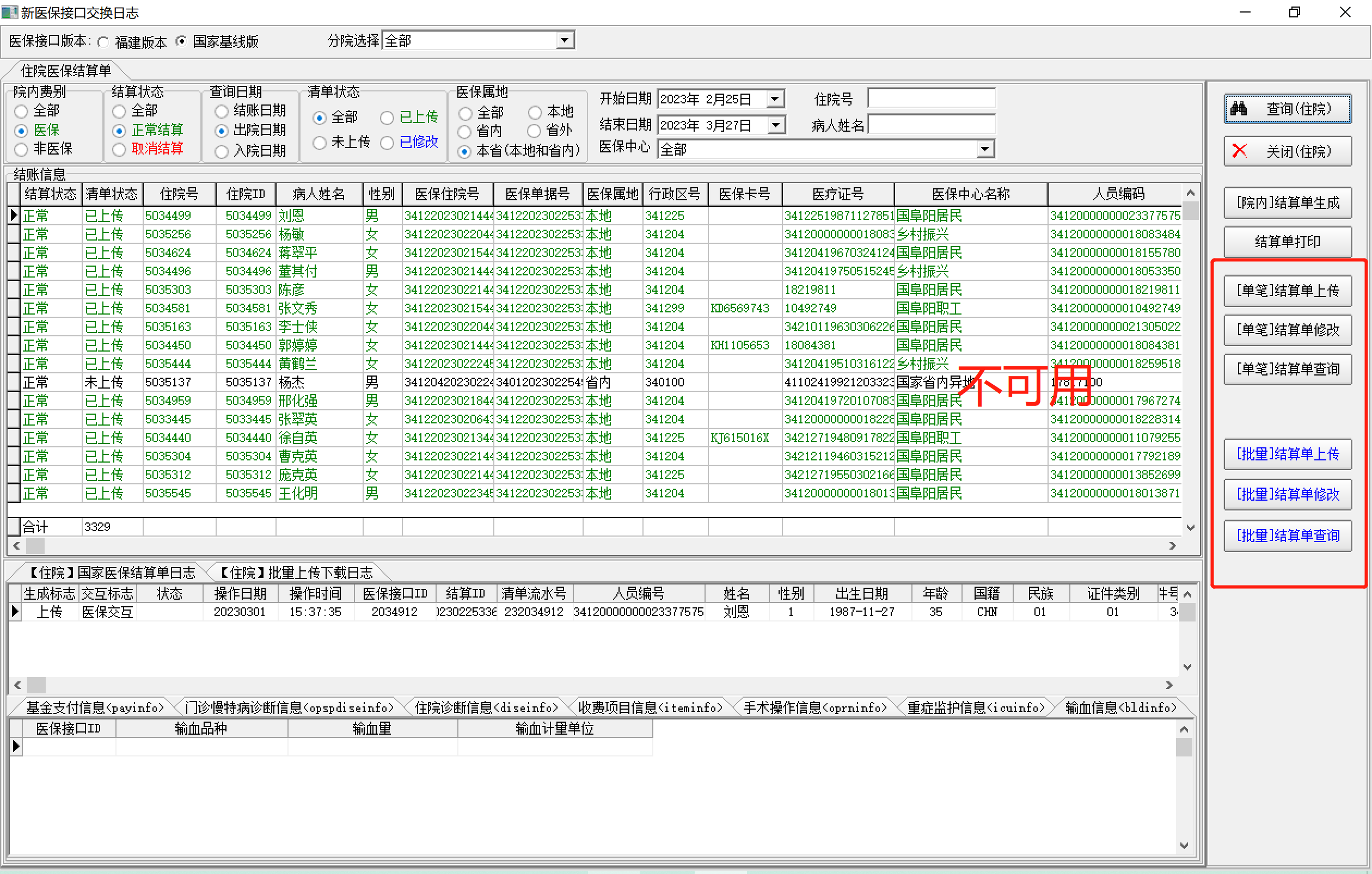
Task: Expand the 开始日期 date picker
Action: click(x=774, y=99)
